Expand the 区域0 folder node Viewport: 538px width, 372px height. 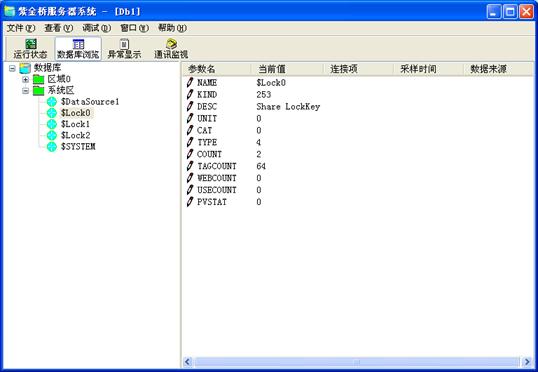point(25,79)
